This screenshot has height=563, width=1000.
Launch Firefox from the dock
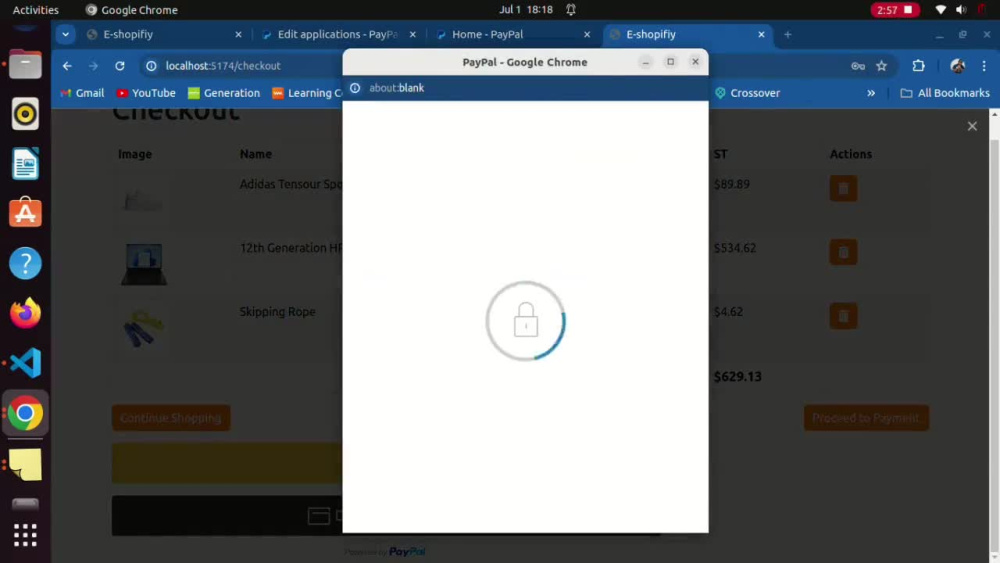tap(25, 313)
